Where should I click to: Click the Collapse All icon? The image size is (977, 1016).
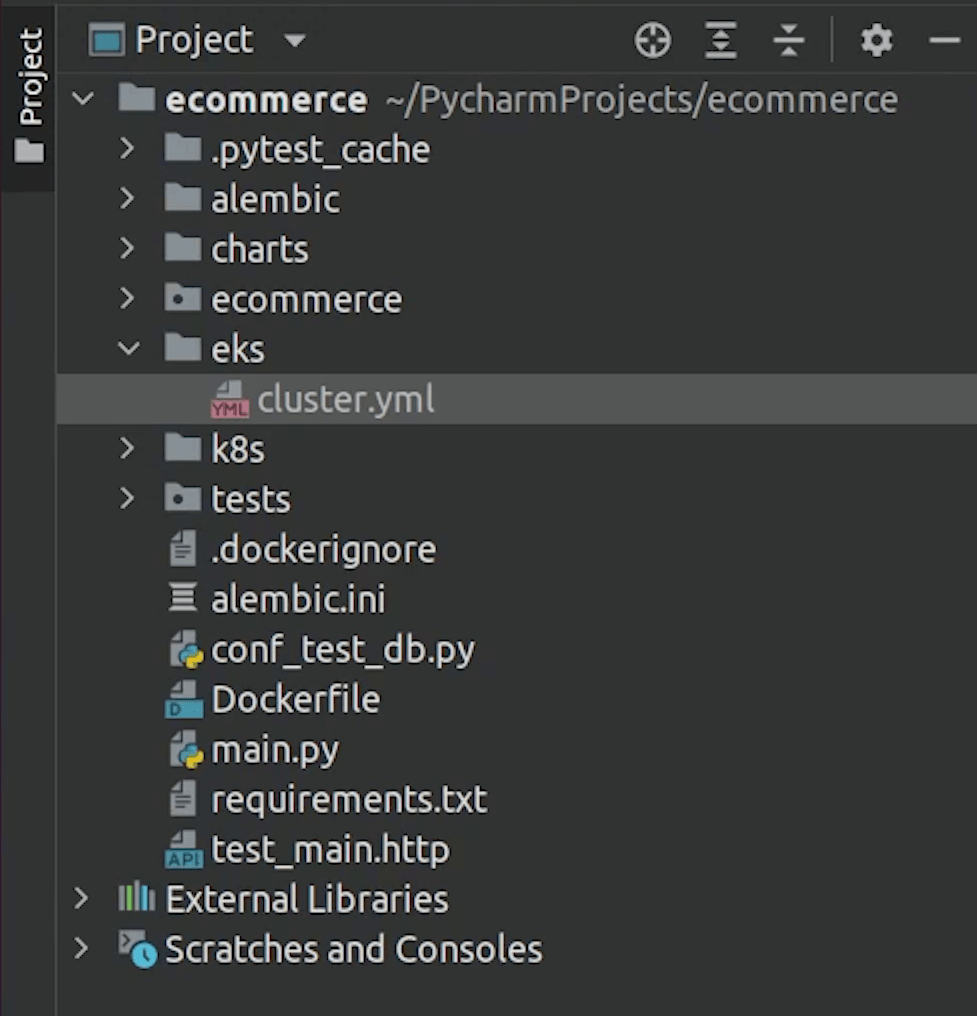click(789, 41)
